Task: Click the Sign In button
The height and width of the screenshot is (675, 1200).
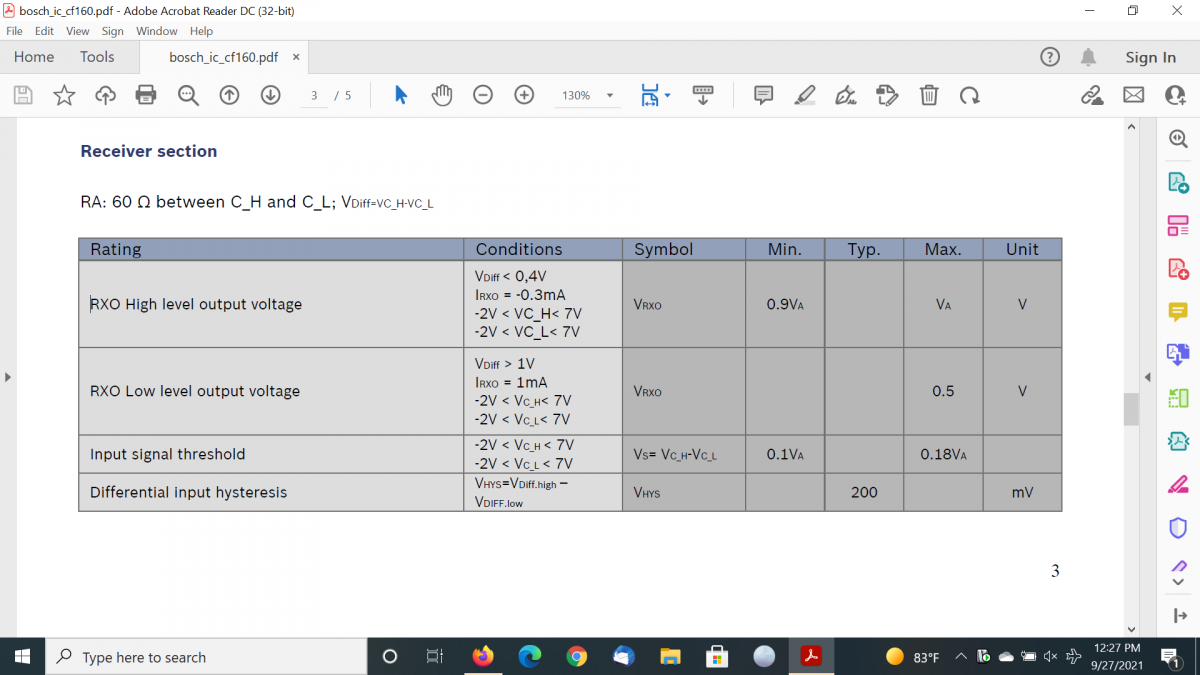Action: [1150, 57]
